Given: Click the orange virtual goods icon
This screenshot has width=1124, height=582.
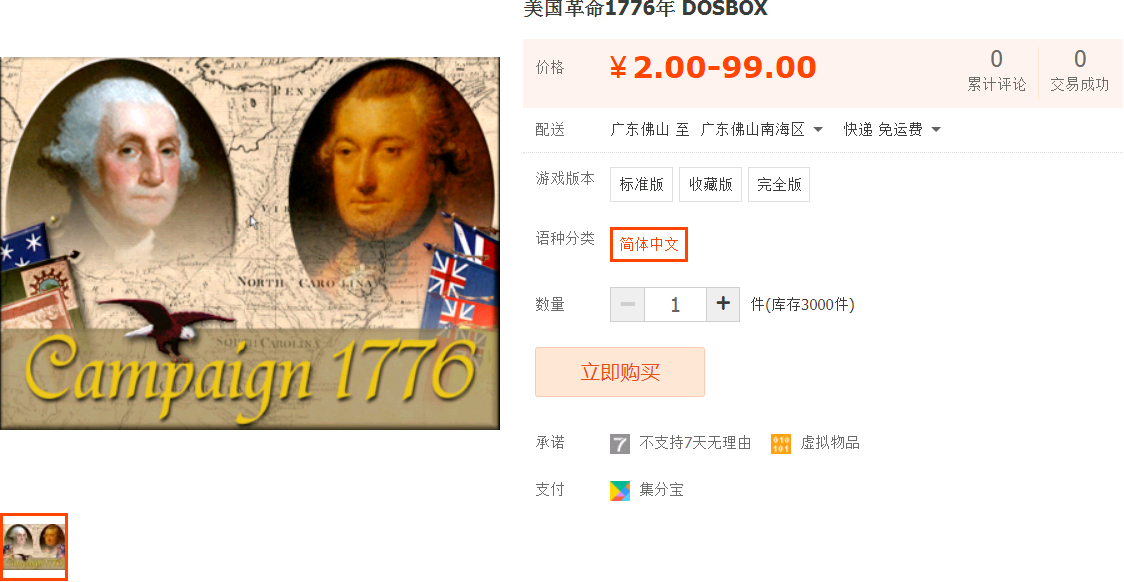Looking at the screenshot, I should (781, 444).
